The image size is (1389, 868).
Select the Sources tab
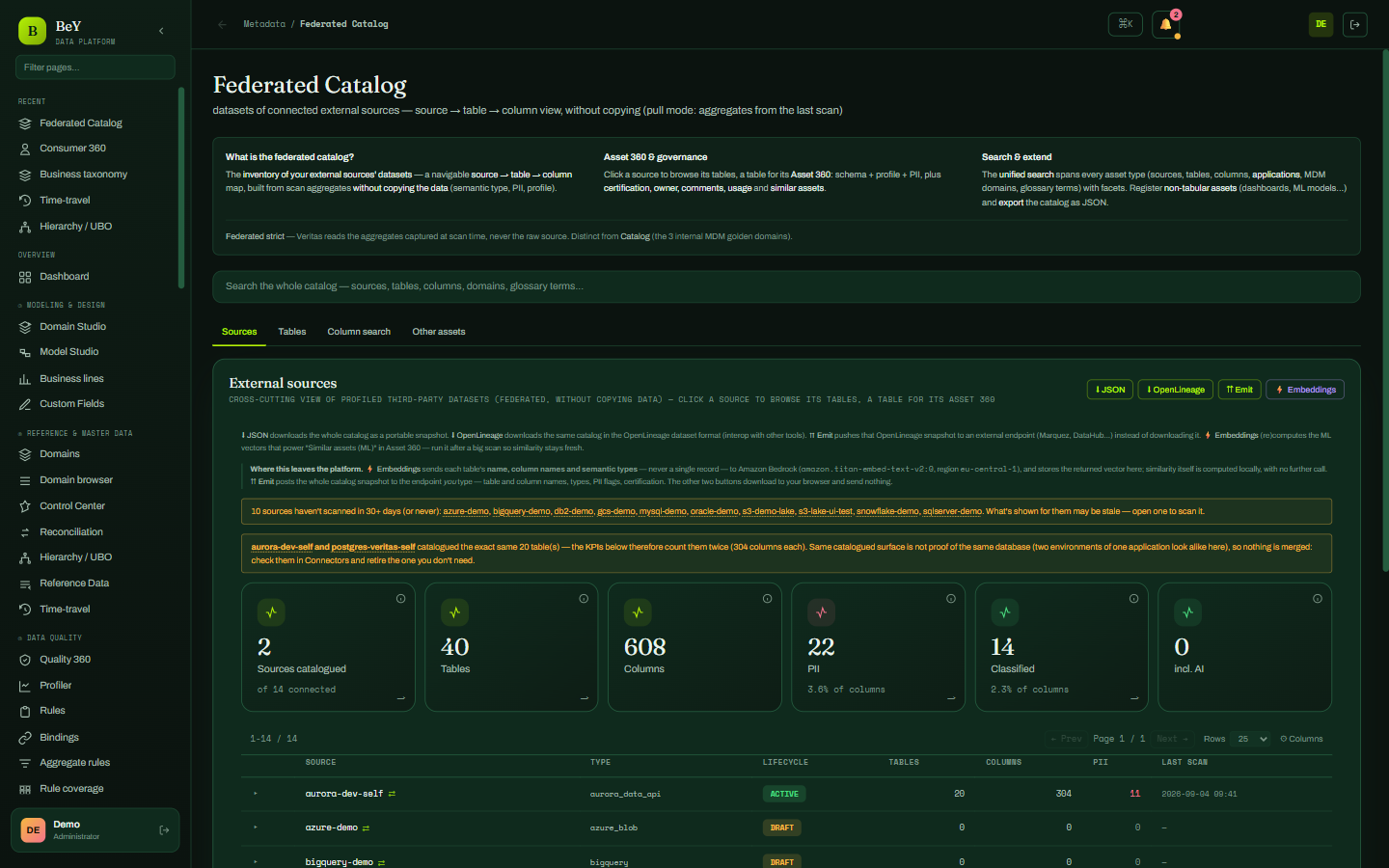pos(239,332)
